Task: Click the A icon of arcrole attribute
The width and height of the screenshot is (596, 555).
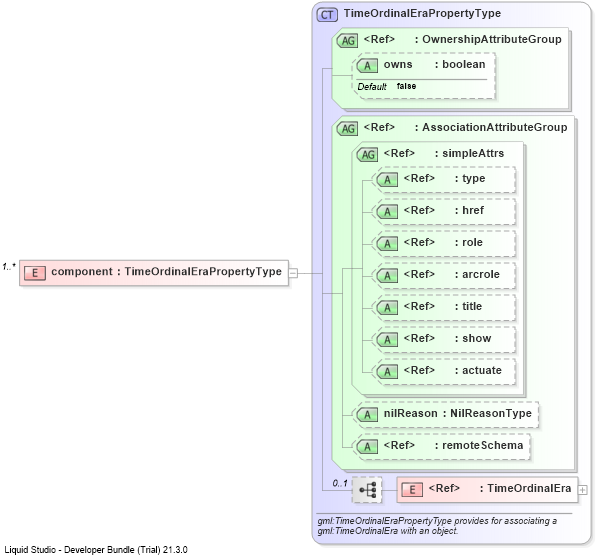Action: [387, 276]
